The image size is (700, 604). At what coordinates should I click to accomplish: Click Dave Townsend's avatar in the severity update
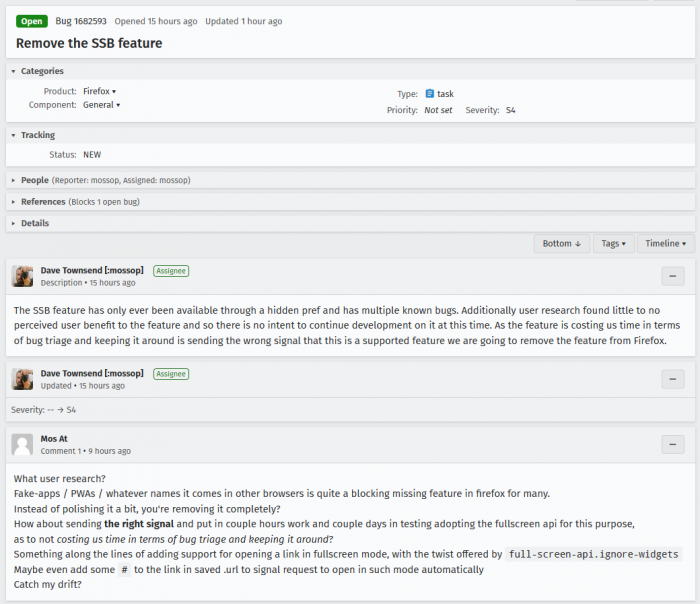pyautogui.click(x=22, y=379)
